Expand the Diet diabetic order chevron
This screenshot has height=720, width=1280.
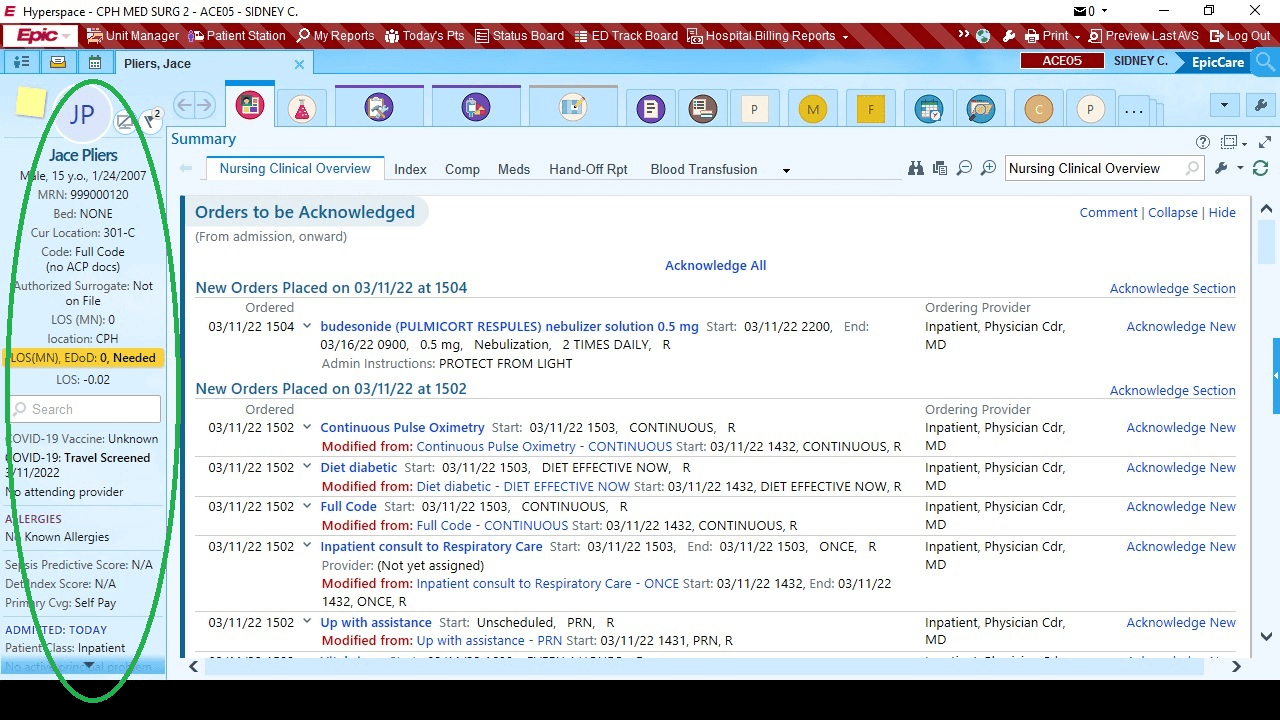point(308,467)
